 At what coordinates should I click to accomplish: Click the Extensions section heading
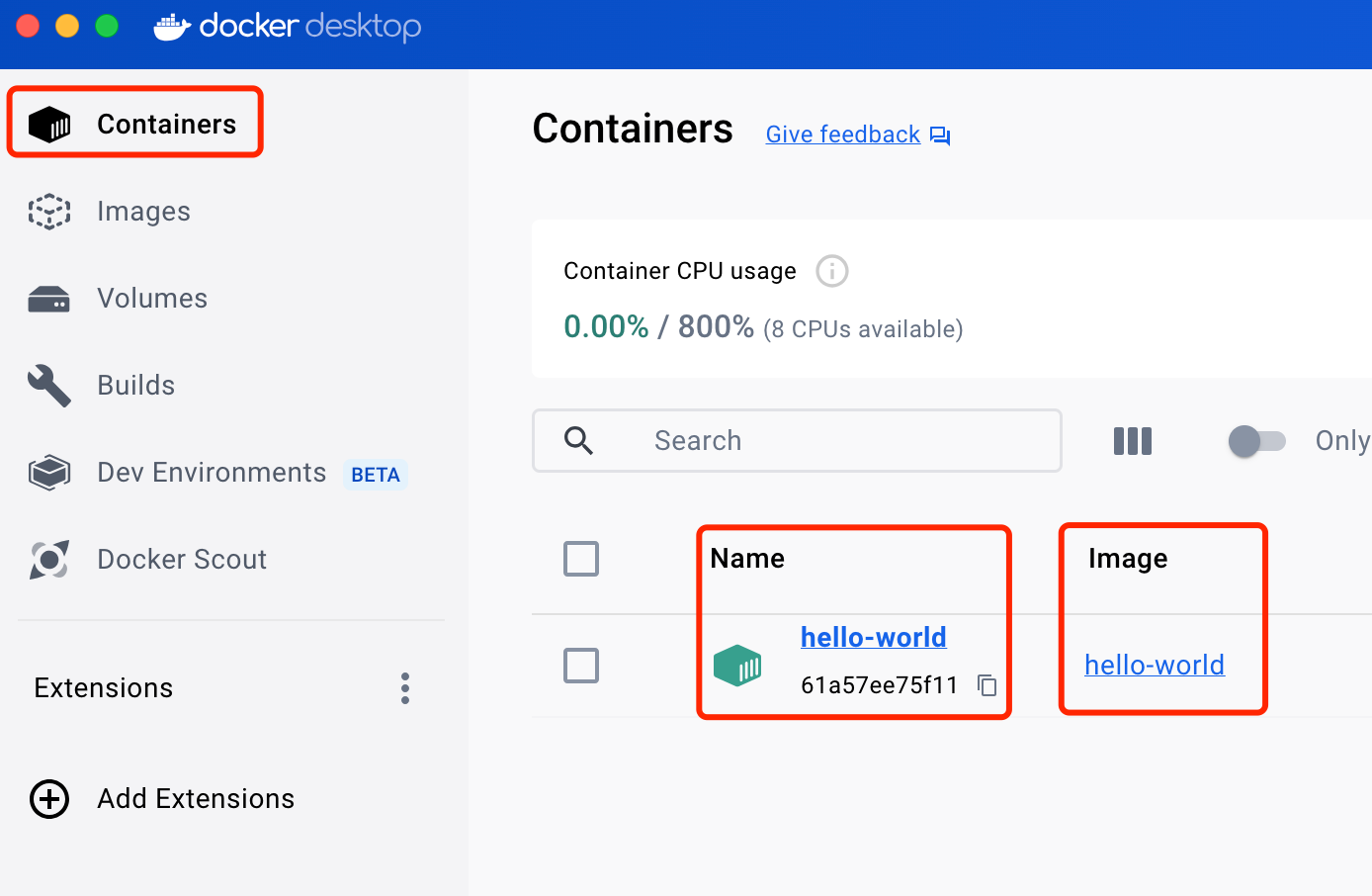(104, 688)
